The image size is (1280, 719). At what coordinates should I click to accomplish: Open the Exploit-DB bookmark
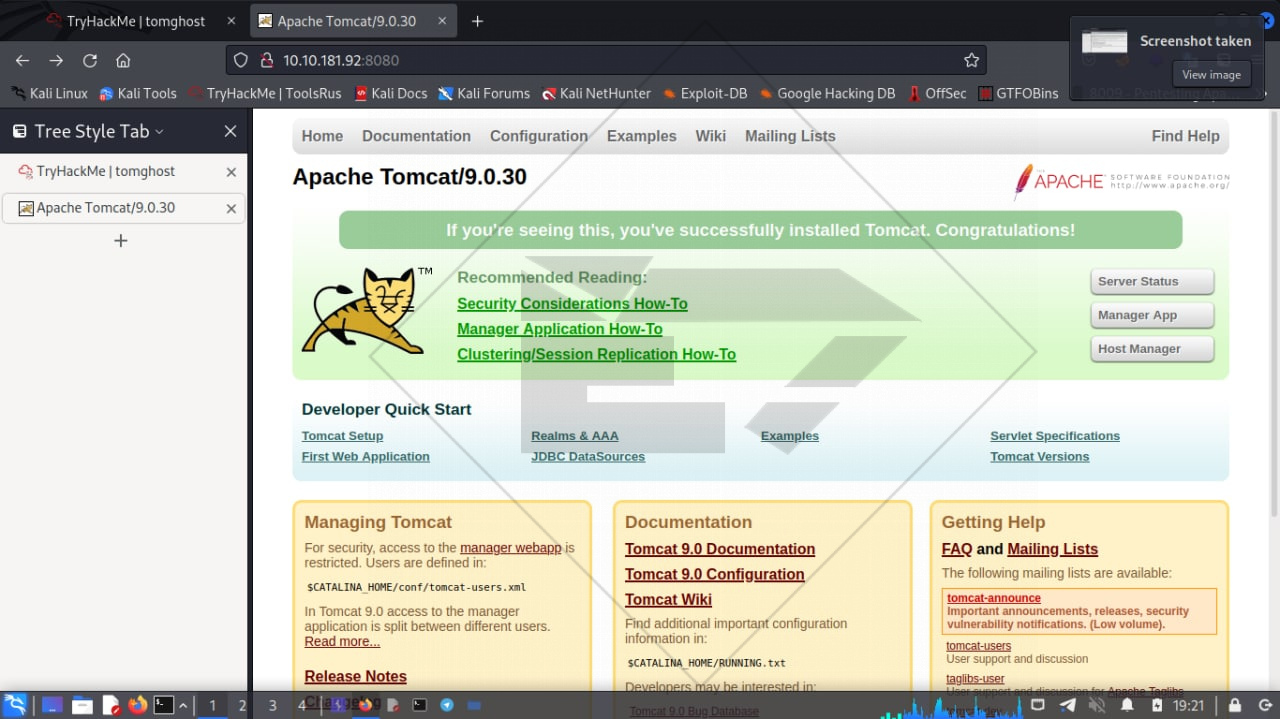705,93
